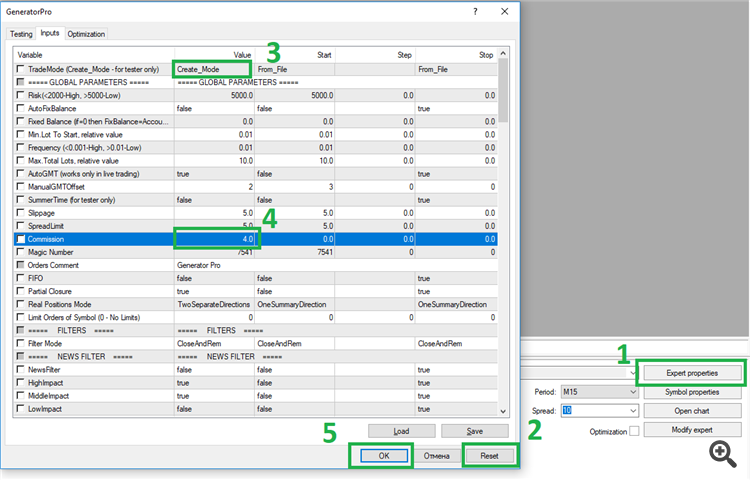Screen dimensions: 750x480
Task: Click the Spread input field value
Action: pos(567,411)
